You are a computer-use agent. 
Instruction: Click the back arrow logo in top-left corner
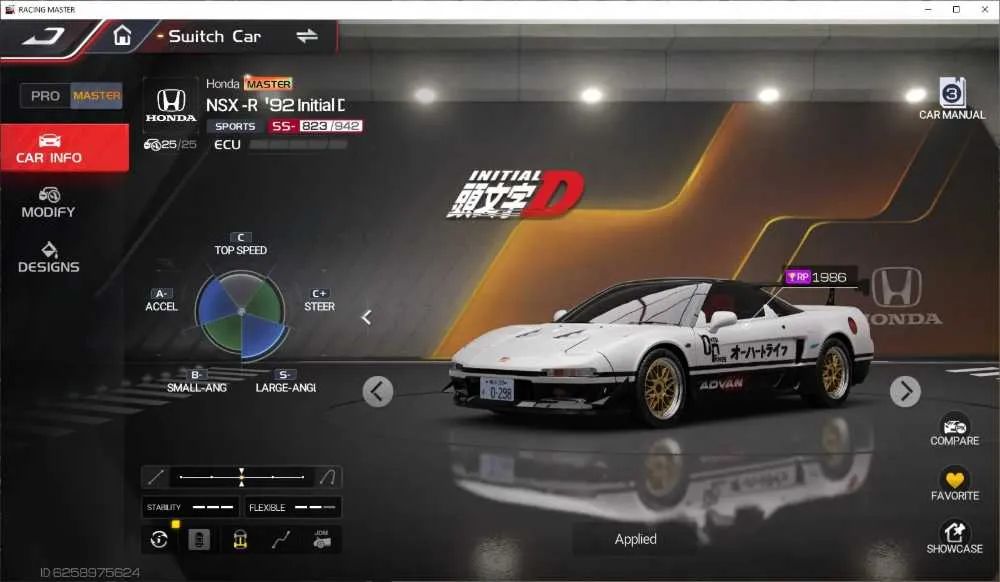[43, 36]
